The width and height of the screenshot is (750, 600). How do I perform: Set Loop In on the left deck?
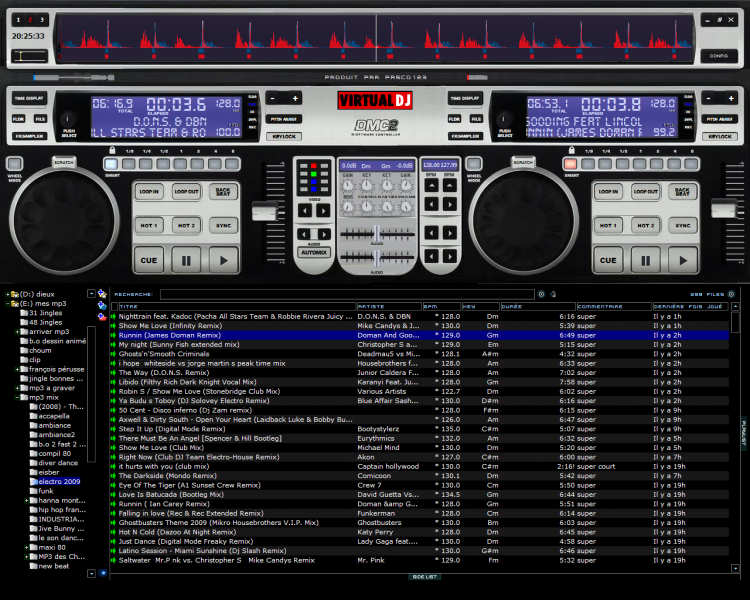point(149,191)
